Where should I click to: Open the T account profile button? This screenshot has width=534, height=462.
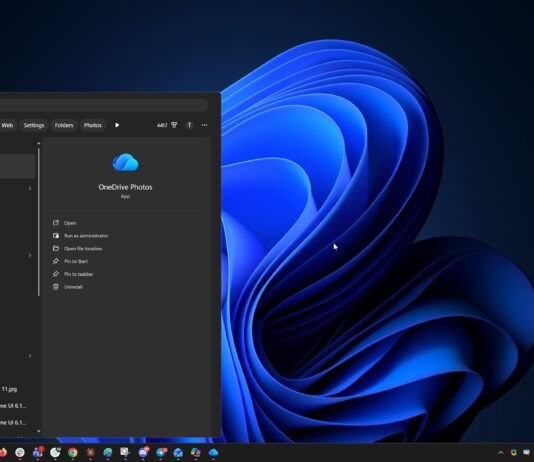[x=189, y=125]
